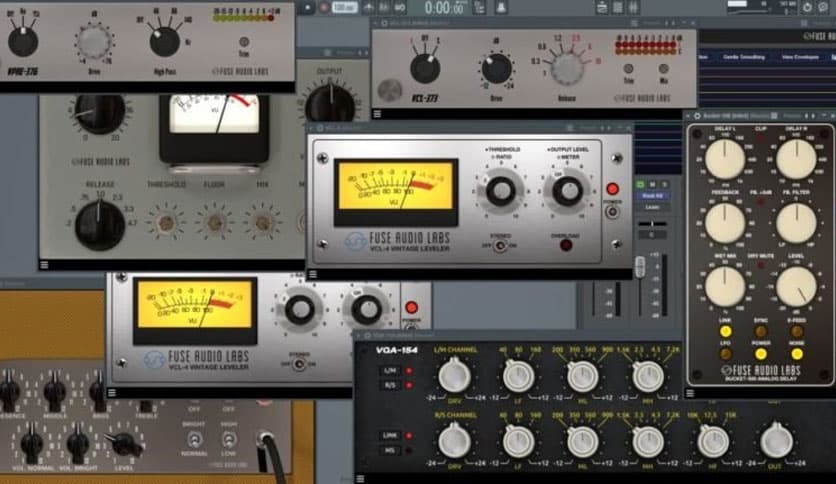Click the Output knob behind VCL-373 window
Screen dimensions: 836x484
click(x=331, y=103)
